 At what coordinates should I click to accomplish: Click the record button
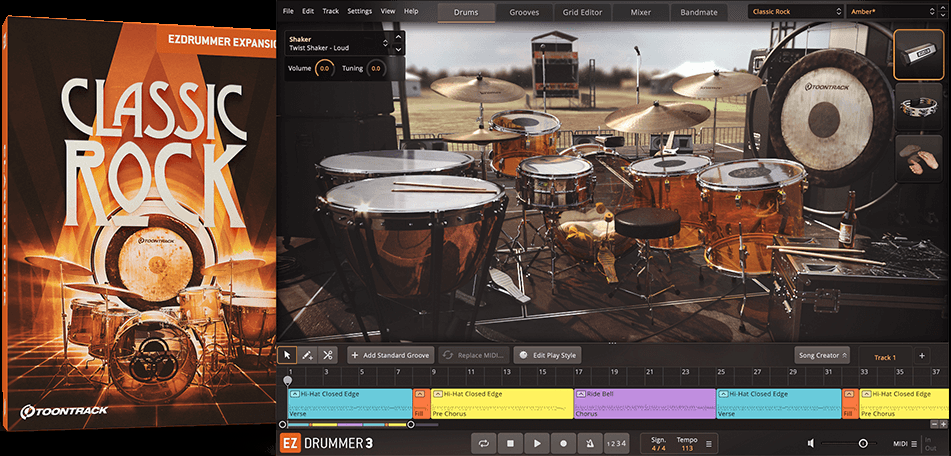click(563, 444)
